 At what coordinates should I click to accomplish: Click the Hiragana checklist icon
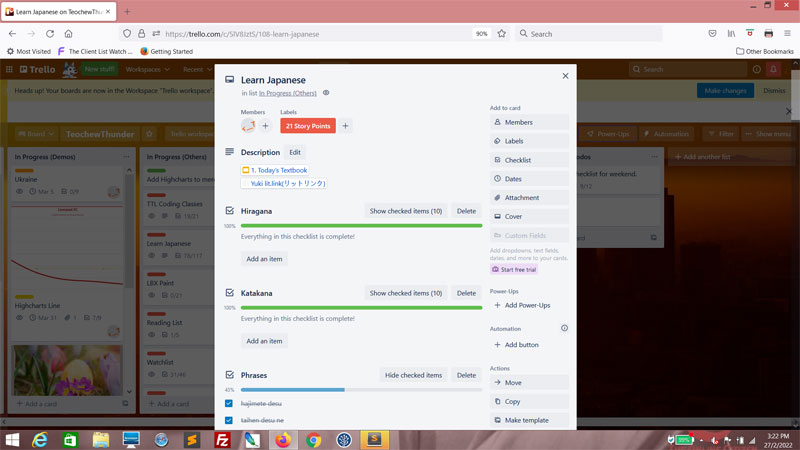[230, 211]
